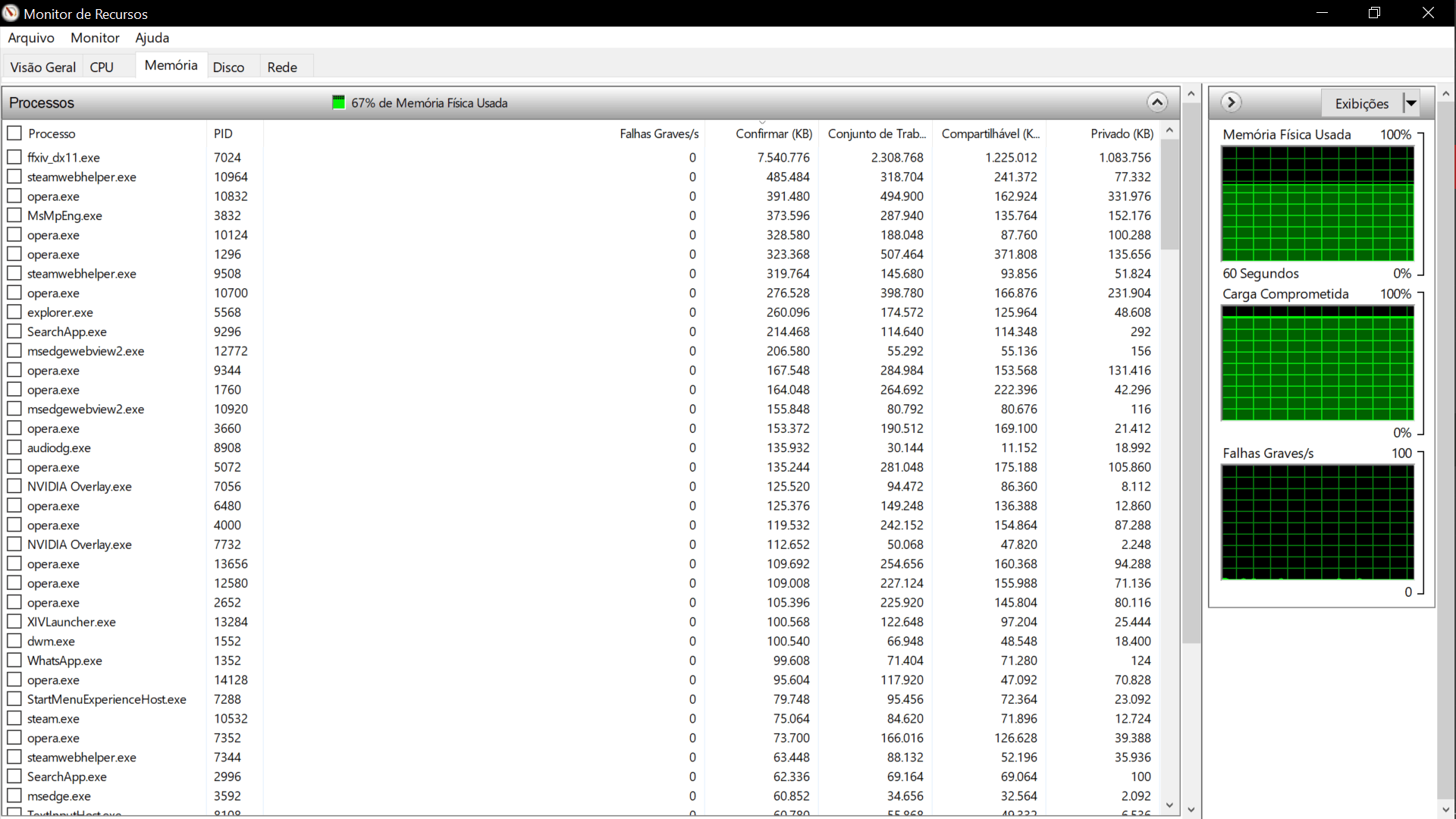Click process list scrollbar down arrow
This screenshot has height=819, width=1456.
pyautogui.click(x=1170, y=805)
